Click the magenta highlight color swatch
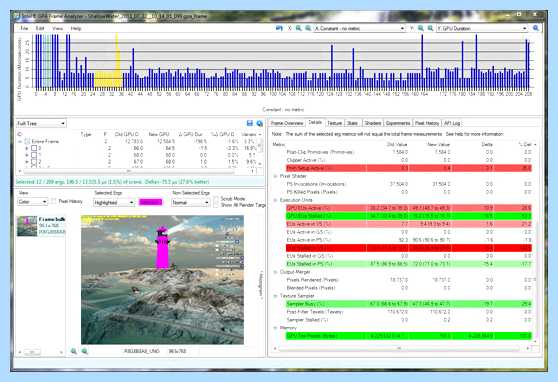 click(x=151, y=202)
